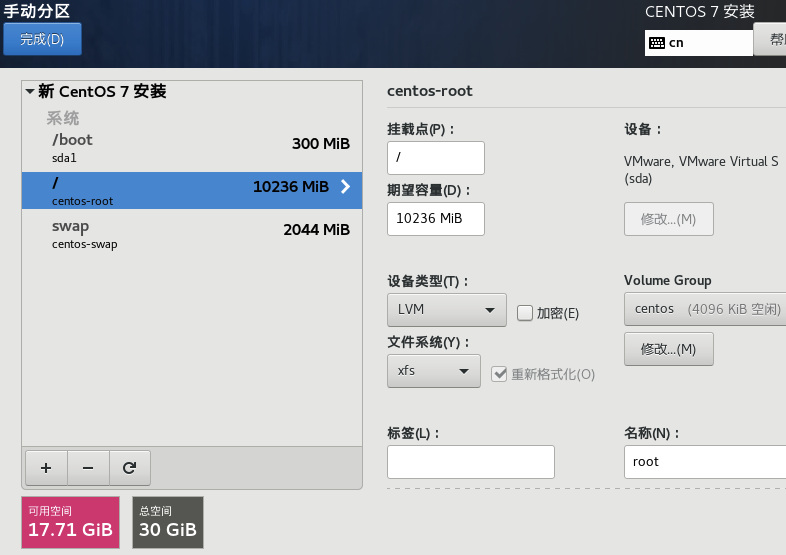Click the 2044 MiB size text
The width and height of the screenshot is (786, 555).
[316, 230]
